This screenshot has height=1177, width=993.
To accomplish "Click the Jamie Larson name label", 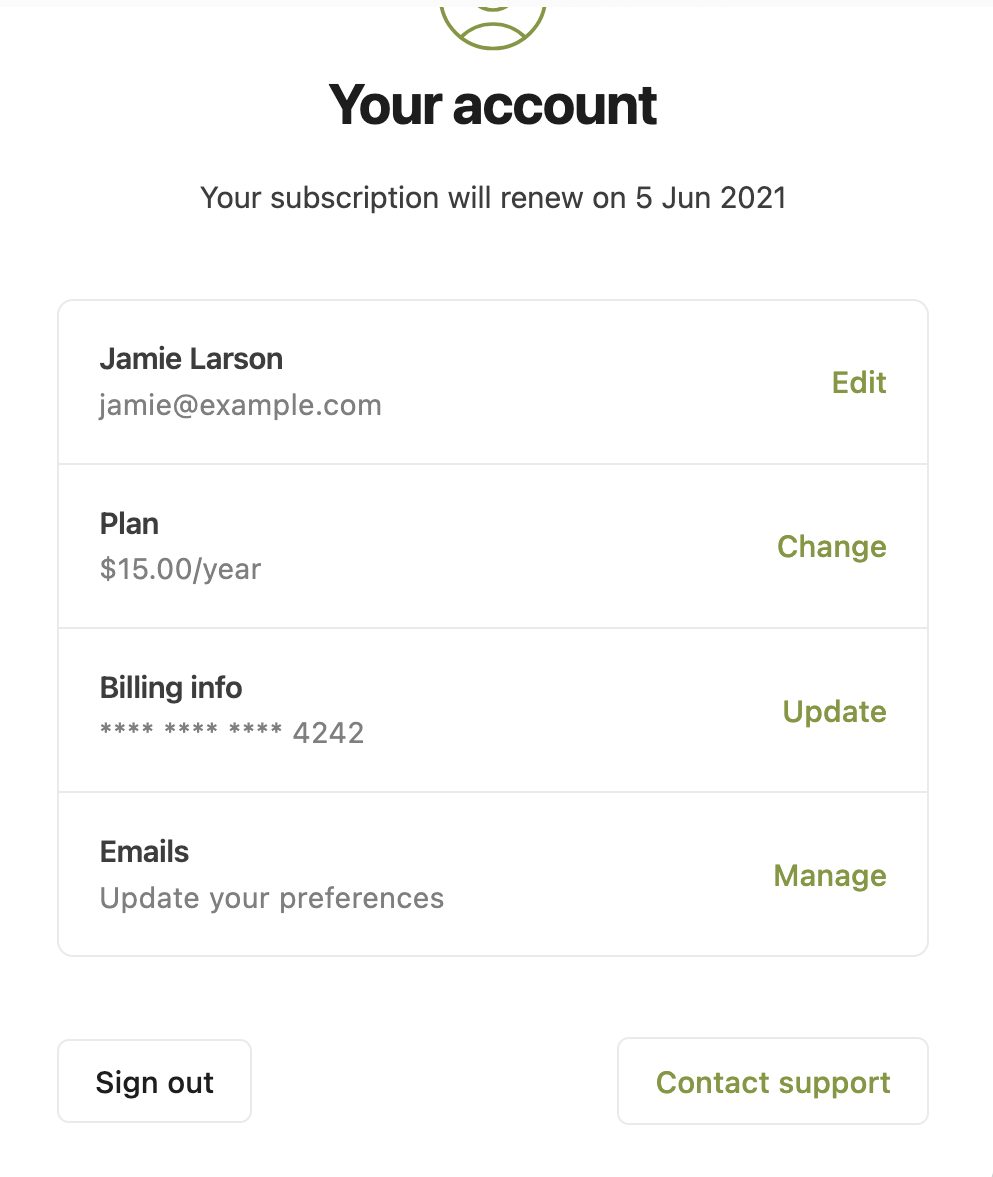I will [191, 359].
